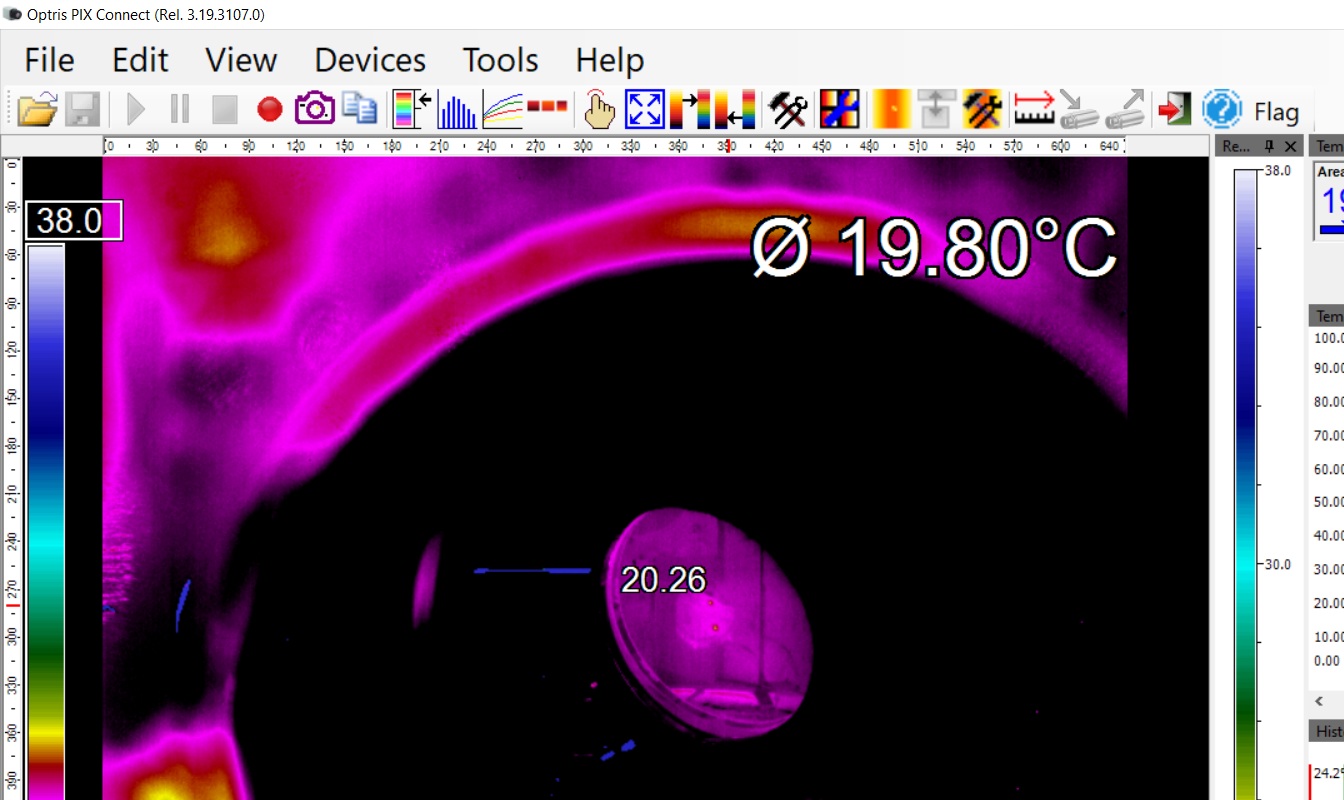Open file using the folder icon
Viewport: 1344px width, 800px height.
tap(38, 109)
